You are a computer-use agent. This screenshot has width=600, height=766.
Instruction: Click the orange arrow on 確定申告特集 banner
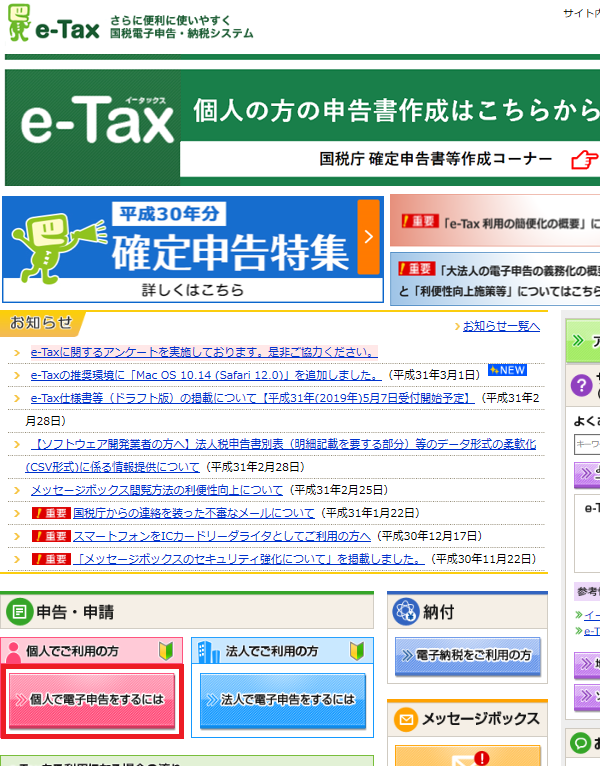[368, 237]
